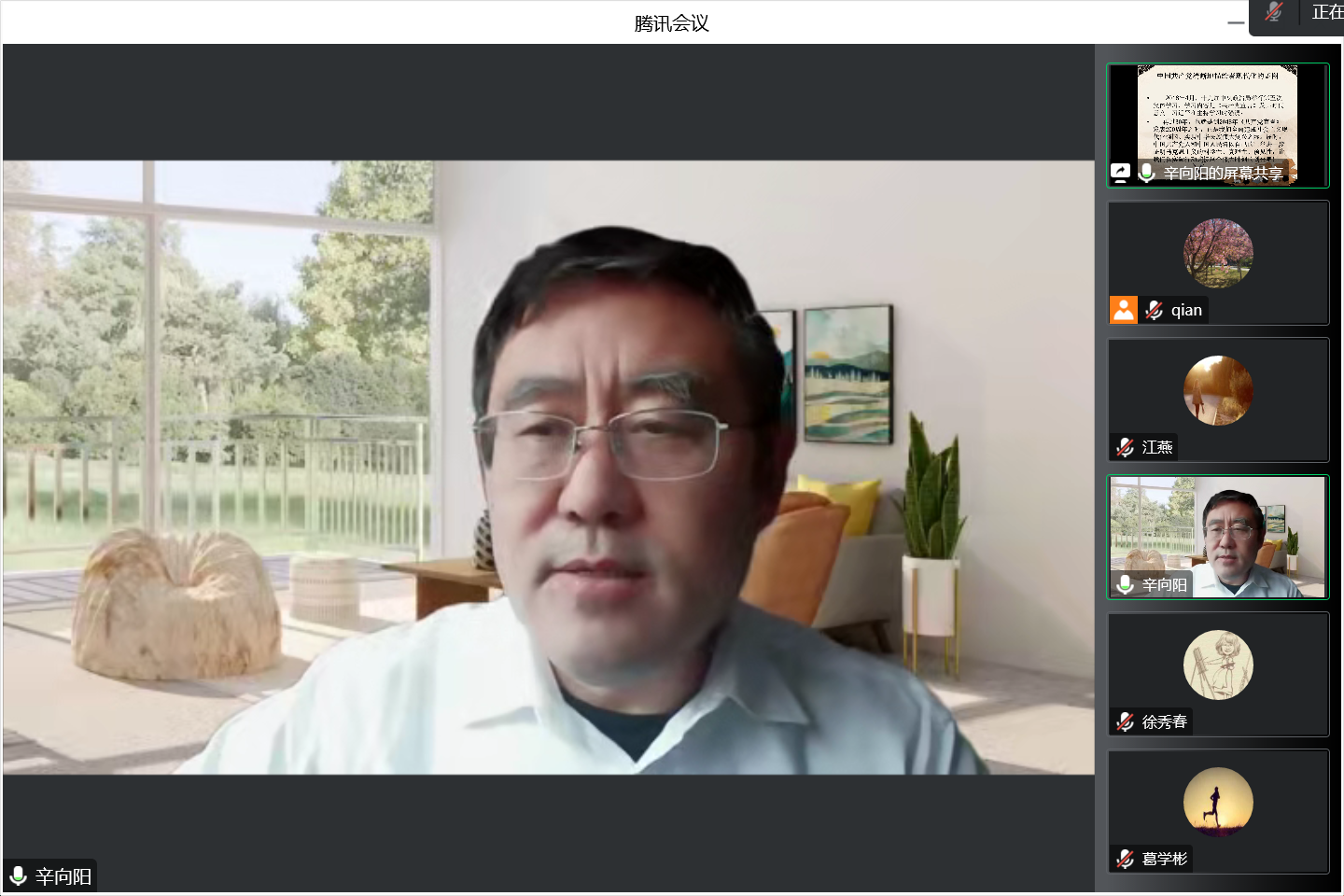Click the screen-share icon on shared screen thumbnail
Image resolution: width=1344 pixels, height=896 pixels.
point(1120,173)
